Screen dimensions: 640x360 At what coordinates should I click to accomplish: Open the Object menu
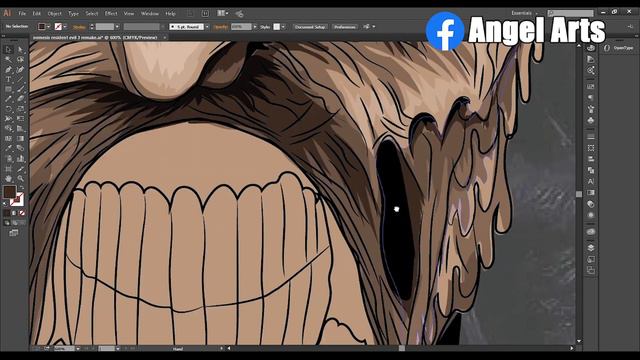(54, 13)
